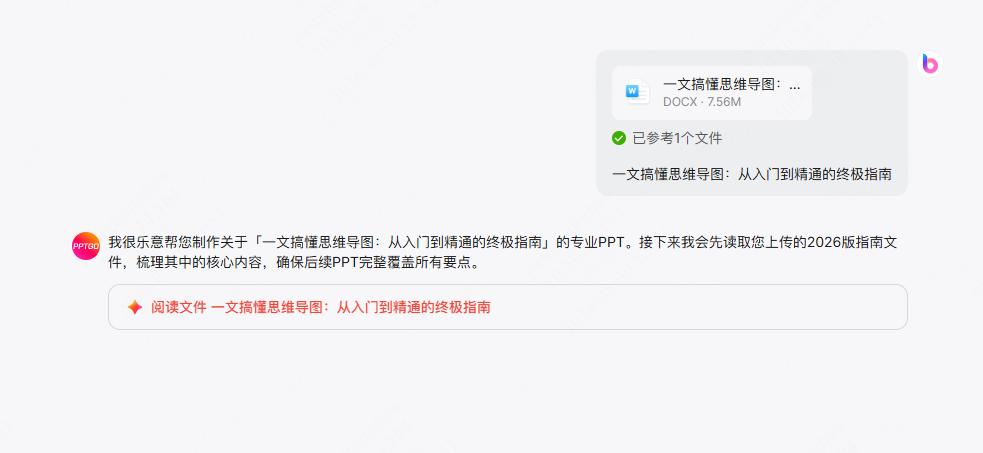Screen dimensions: 983x453
Task: Open the file title inside the reading step
Action: pyautogui.click(x=351, y=307)
